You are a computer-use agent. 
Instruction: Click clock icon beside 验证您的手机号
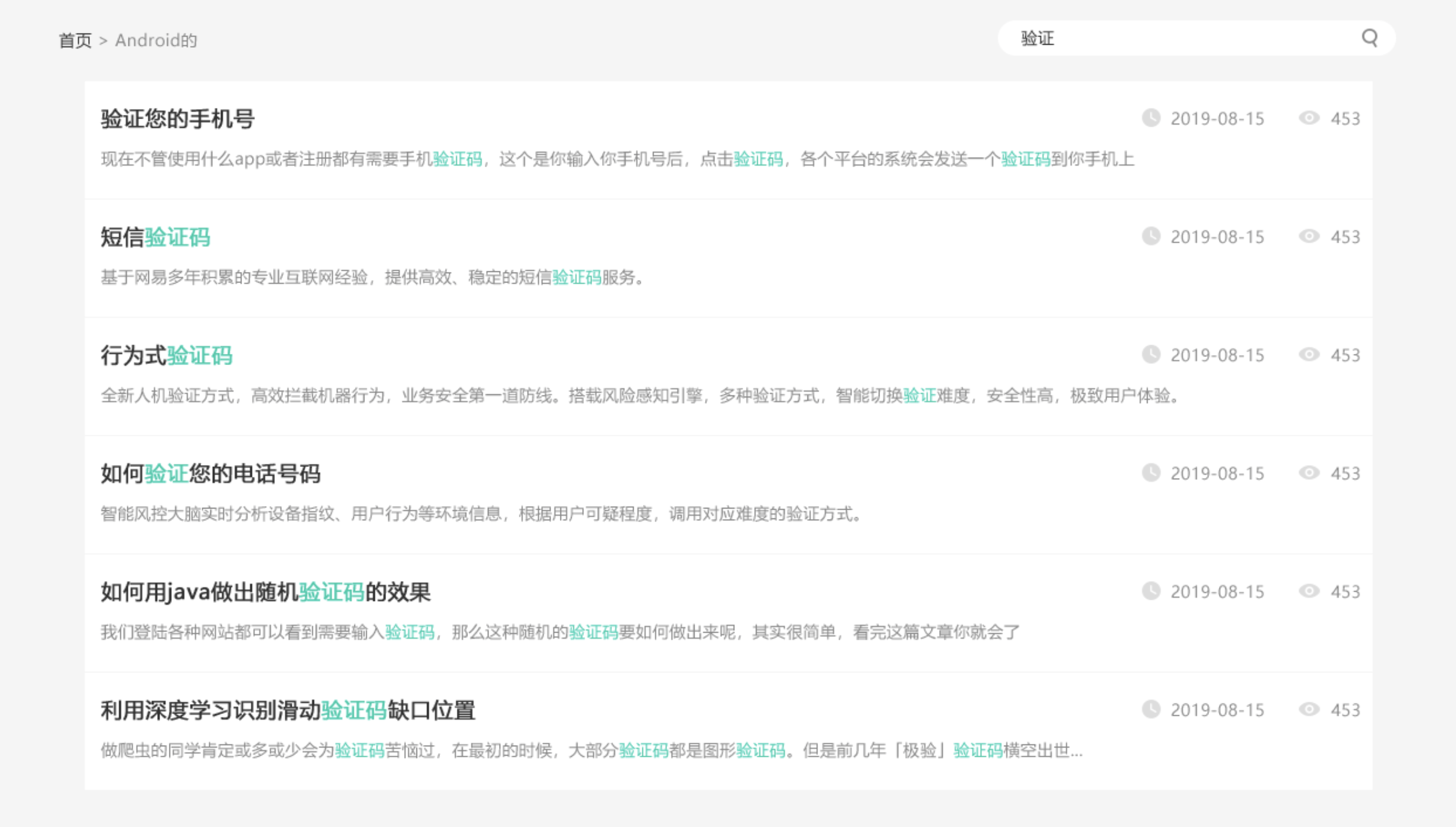(x=1151, y=118)
